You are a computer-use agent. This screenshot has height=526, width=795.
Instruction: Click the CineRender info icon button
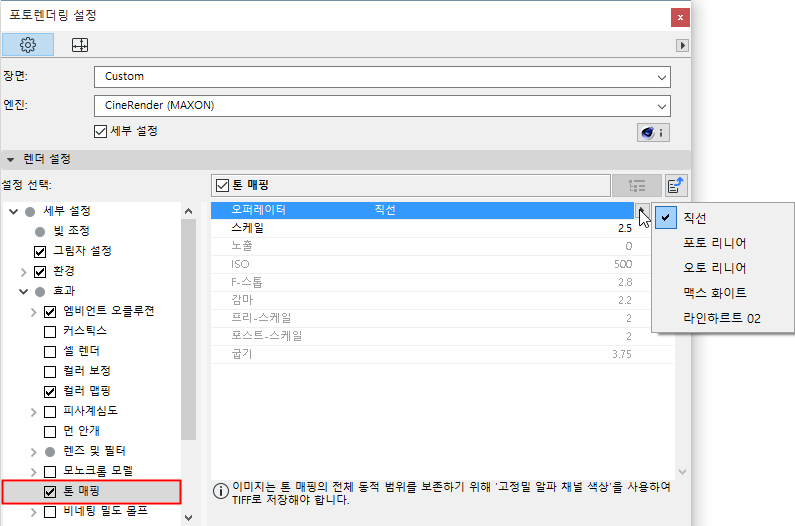653,133
